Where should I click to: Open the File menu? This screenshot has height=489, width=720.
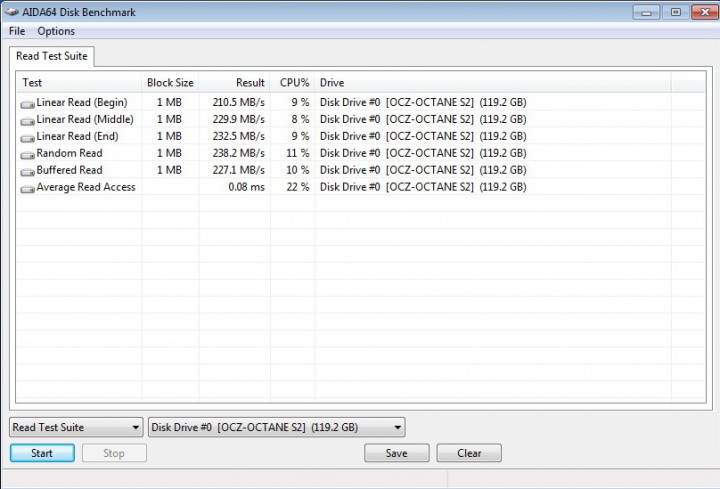pos(17,31)
